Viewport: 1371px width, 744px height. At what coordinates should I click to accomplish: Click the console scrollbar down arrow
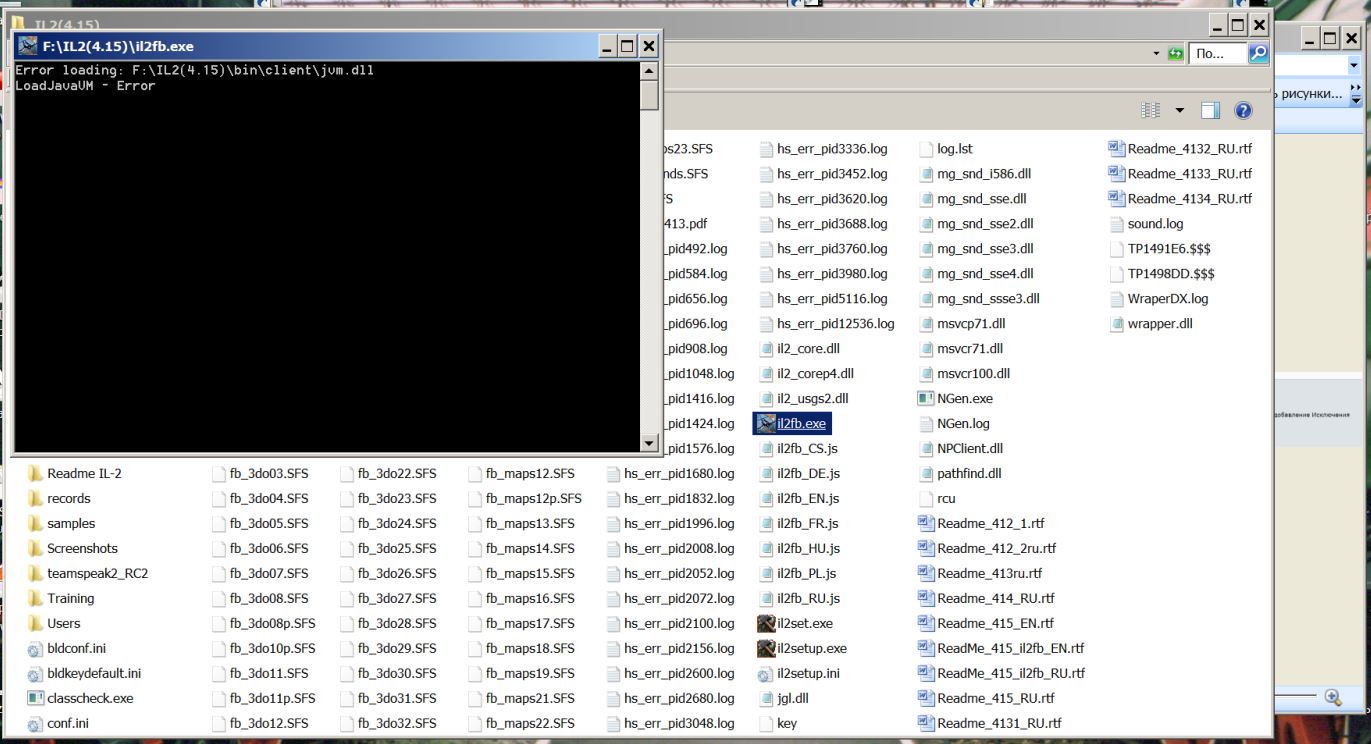point(649,443)
